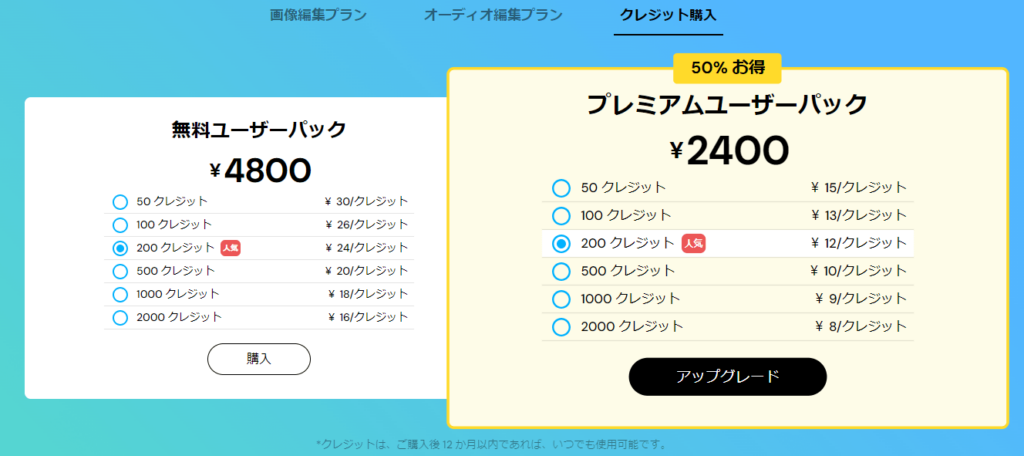This screenshot has height=456, width=1024.
Task: Switch to オーディオ編集プラン tab
Action: click(493, 15)
